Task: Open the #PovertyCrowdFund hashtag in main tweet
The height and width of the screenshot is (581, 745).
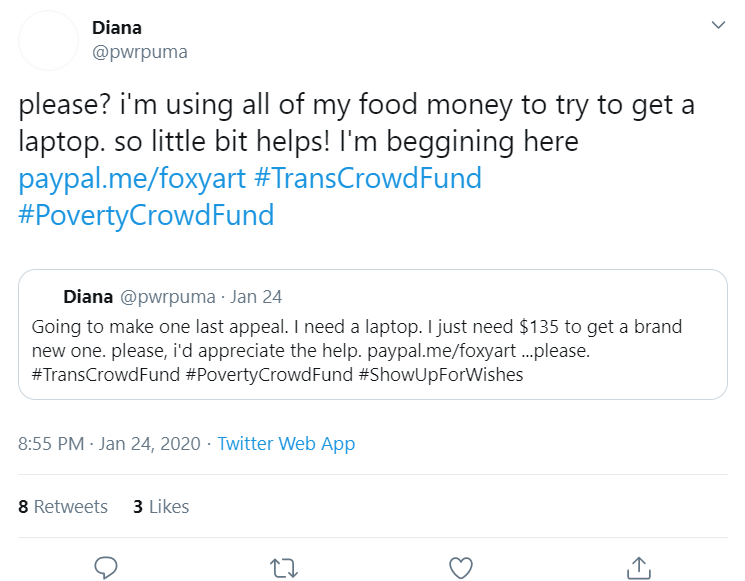Action: 146,215
